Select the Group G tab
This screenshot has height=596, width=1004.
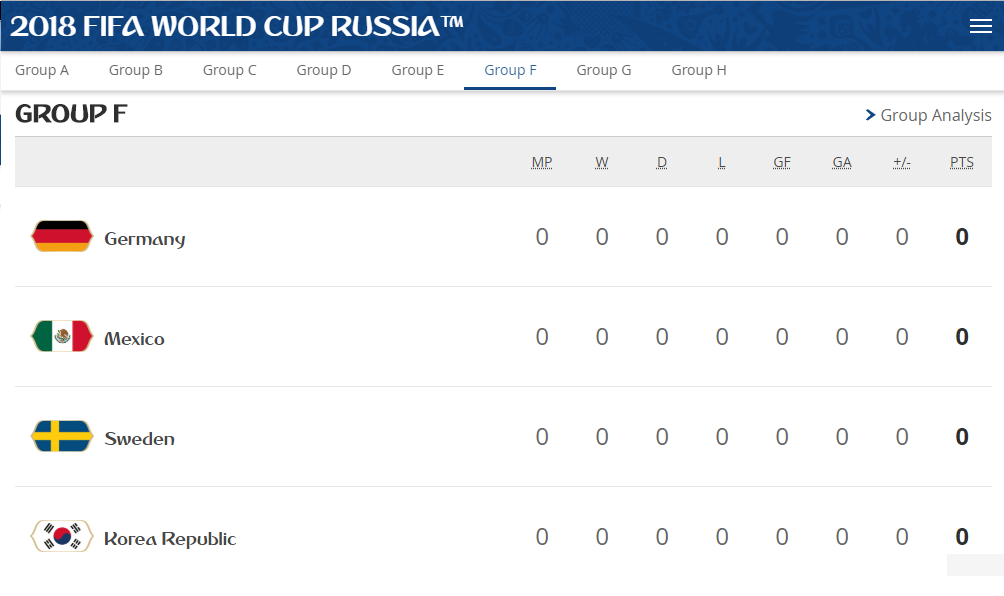pos(604,70)
